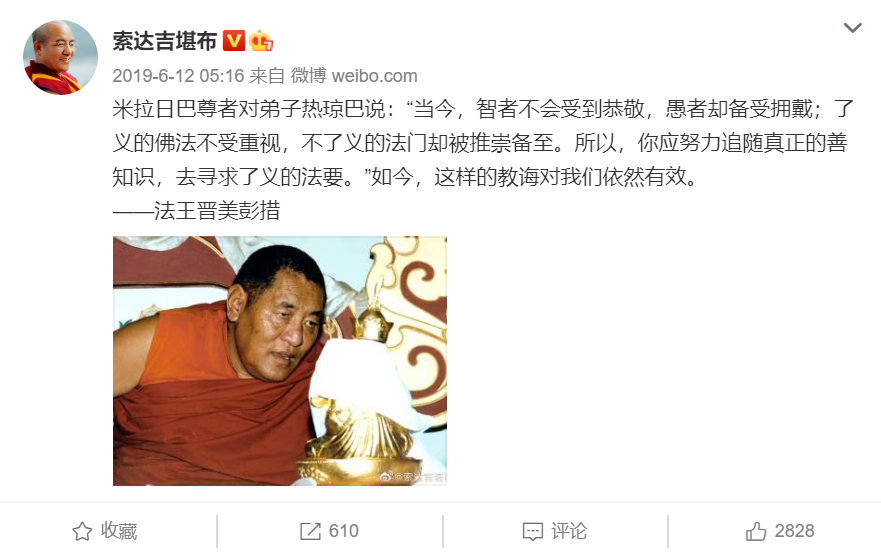The height and width of the screenshot is (555, 881).
Task: Click the signature line 法王晋美彭措
Action: point(196,211)
